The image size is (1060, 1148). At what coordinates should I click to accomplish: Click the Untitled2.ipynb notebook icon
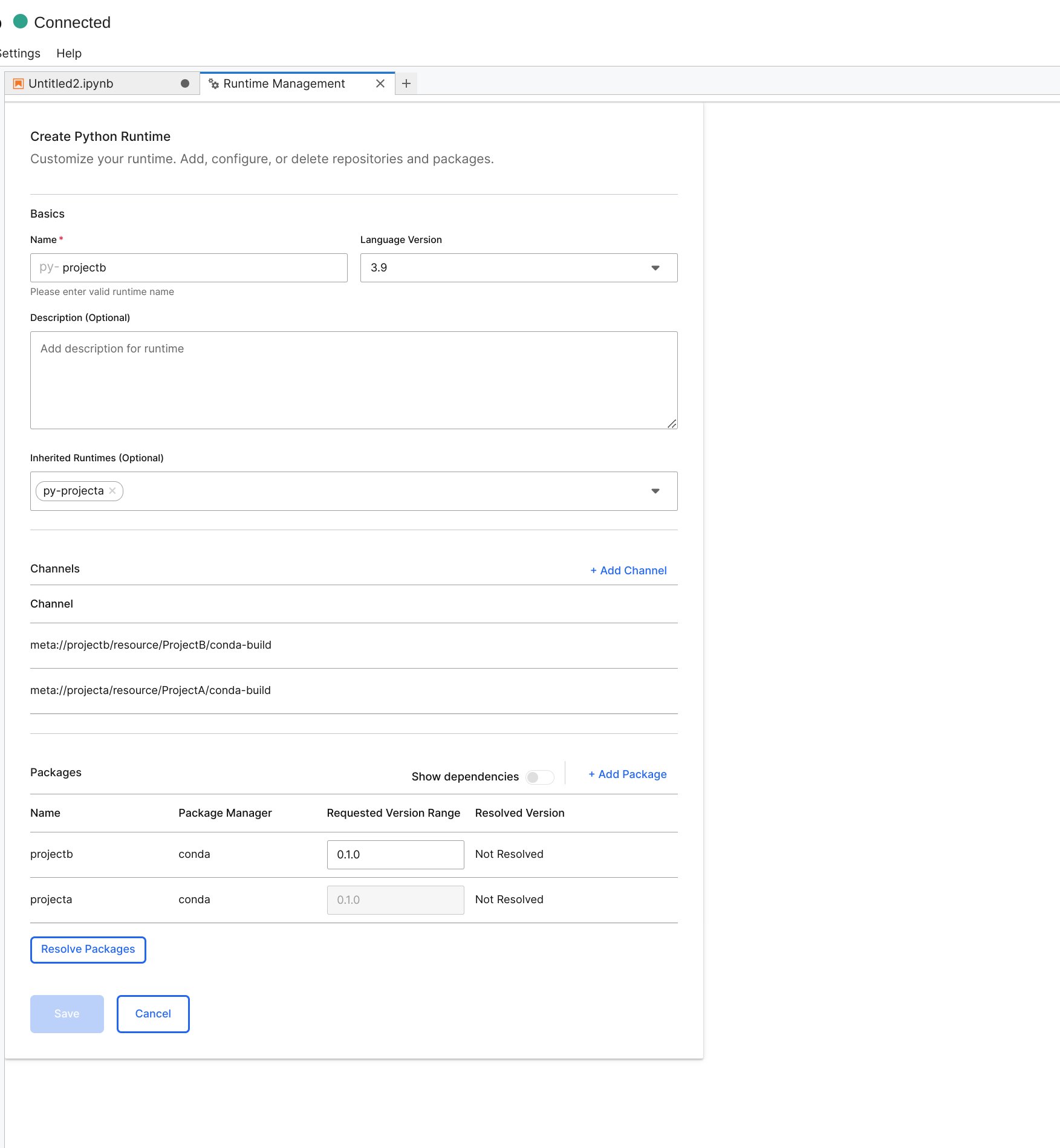click(19, 83)
